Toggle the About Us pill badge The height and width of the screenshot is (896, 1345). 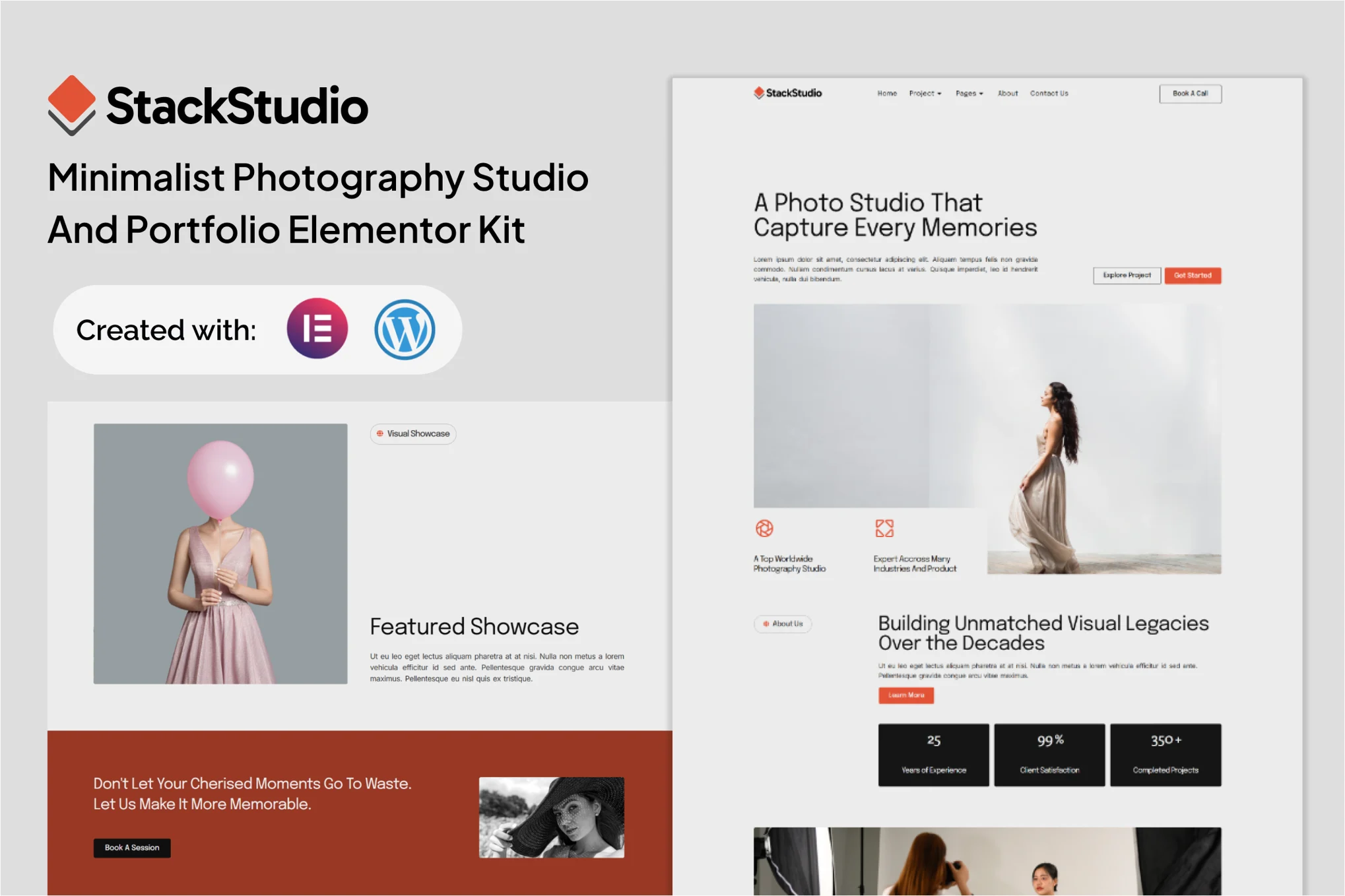(x=783, y=624)
